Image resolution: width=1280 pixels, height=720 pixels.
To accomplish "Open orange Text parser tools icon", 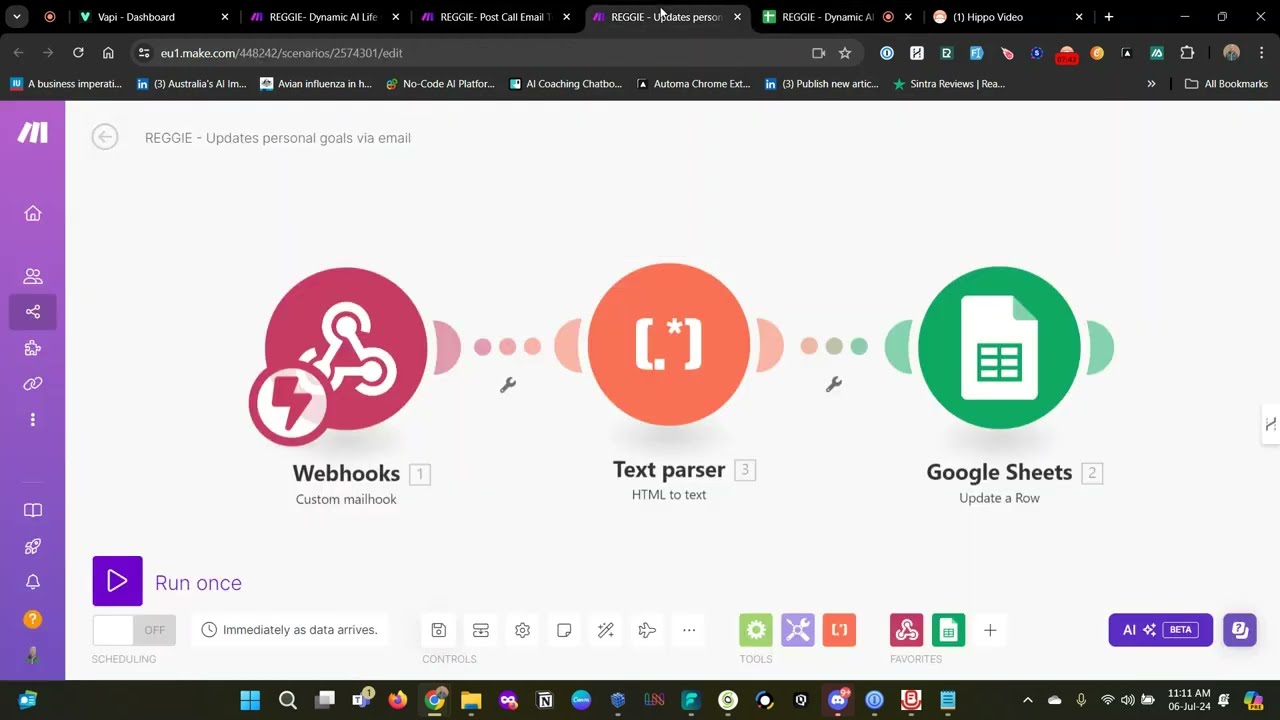I will coord(839,630).
